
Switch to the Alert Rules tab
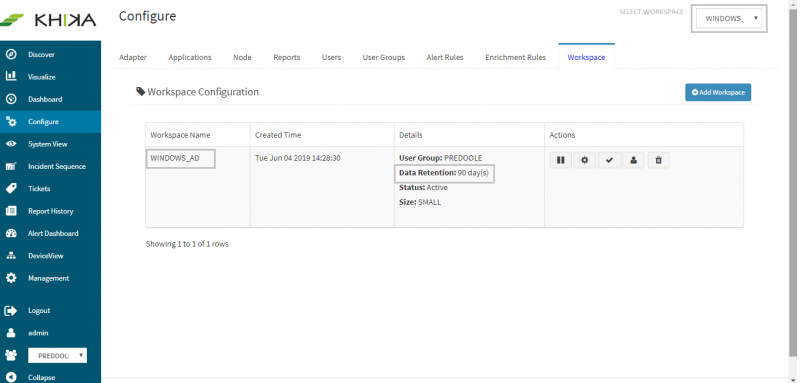click(445, 57)
